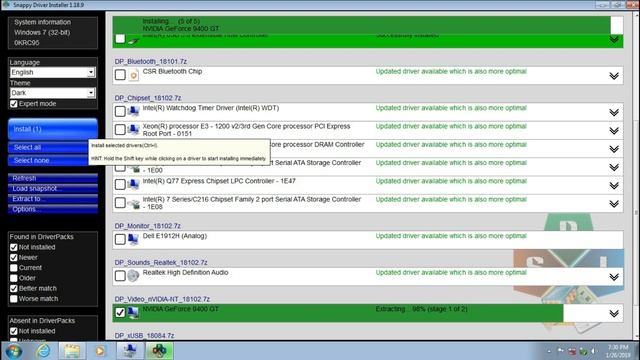Check the Xeon E3-1200 PCI Express Root Port checkbox
This screenshot has width=640, height=360.
pos(120,129)
